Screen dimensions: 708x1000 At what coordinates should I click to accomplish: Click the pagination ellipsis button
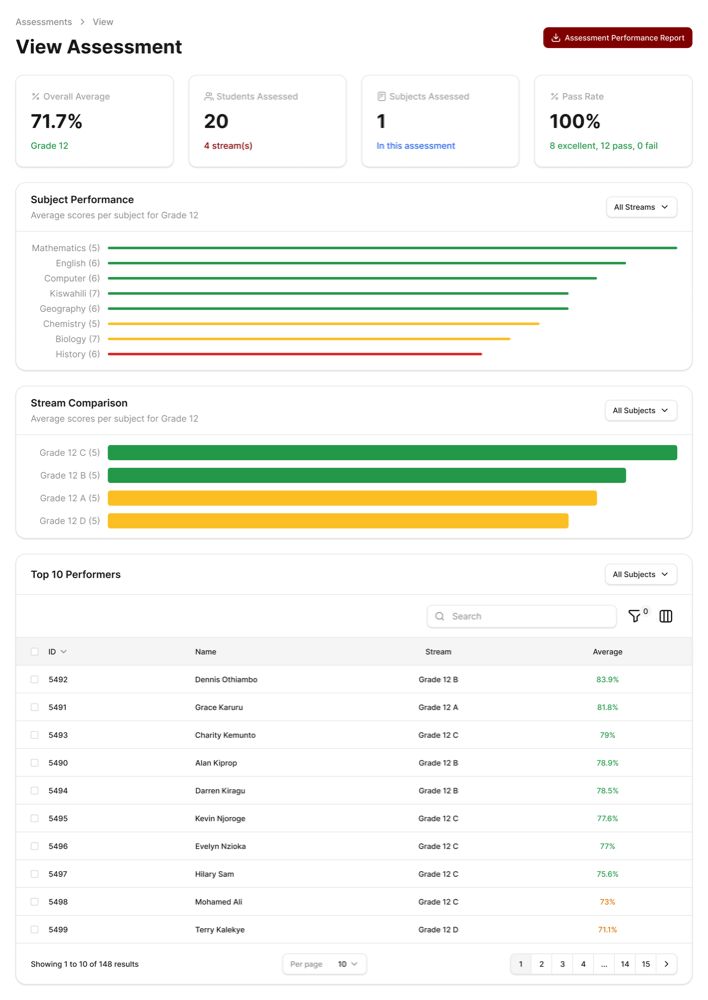[604, 964]
